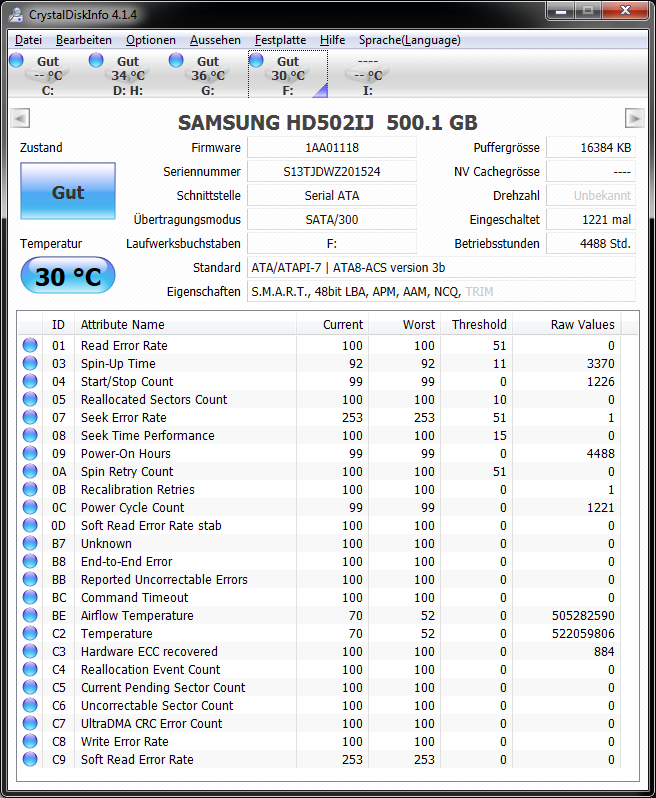Click the status orb for Reported Uncorrectable Errors
Screen dimensions: 656x798
tap(30, 579)
